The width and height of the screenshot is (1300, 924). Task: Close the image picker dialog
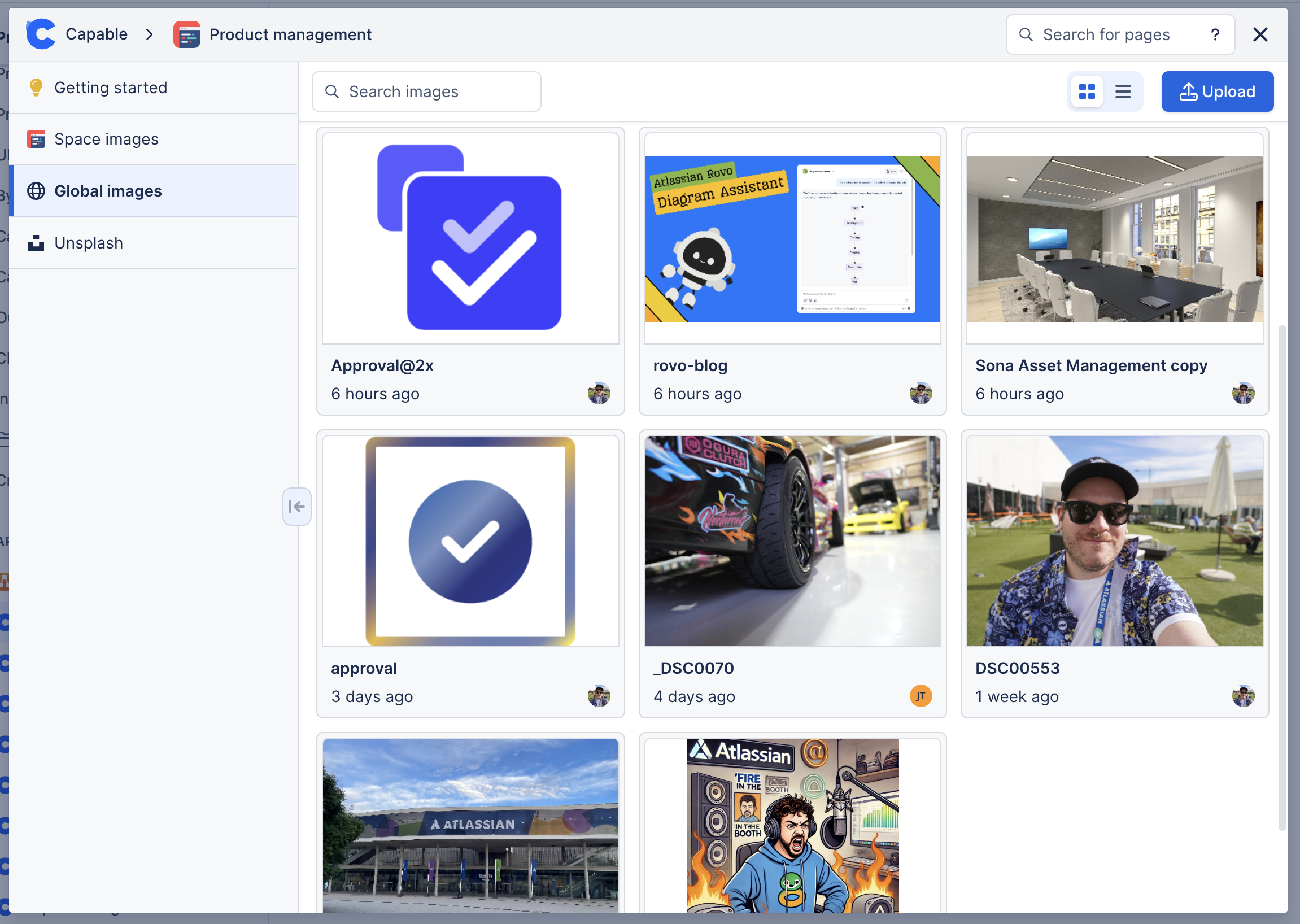[1260, 34]
